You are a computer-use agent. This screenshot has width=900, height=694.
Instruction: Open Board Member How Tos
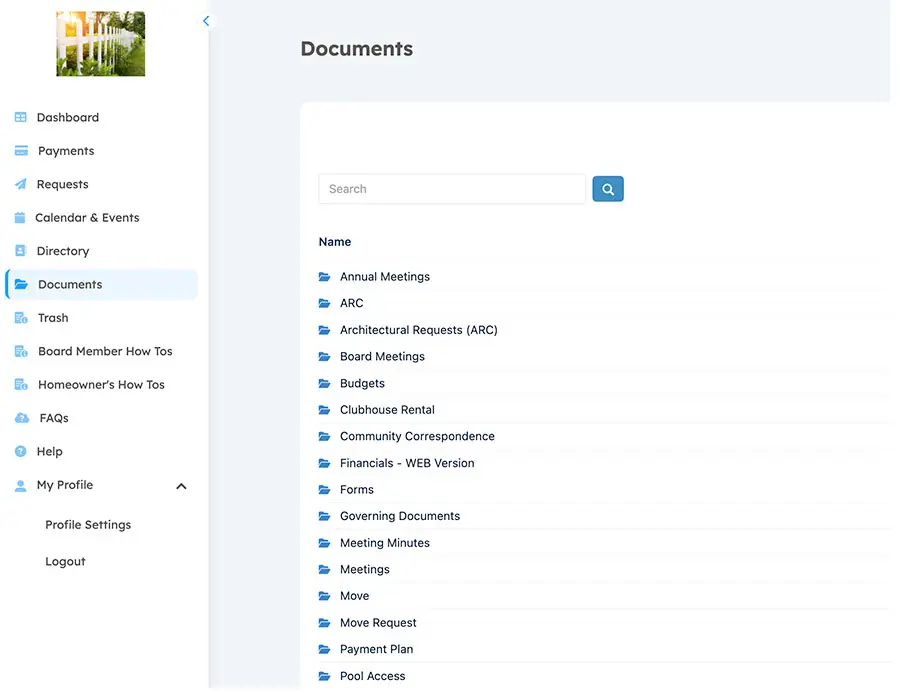click(x=105, y=351)
